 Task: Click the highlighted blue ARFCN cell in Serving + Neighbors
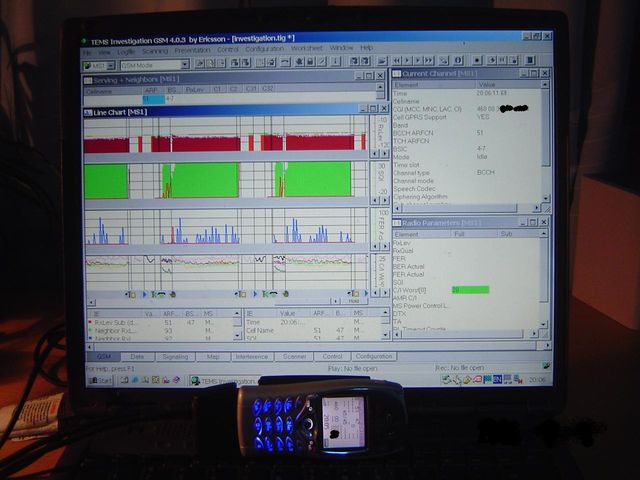tap(154, 99)
